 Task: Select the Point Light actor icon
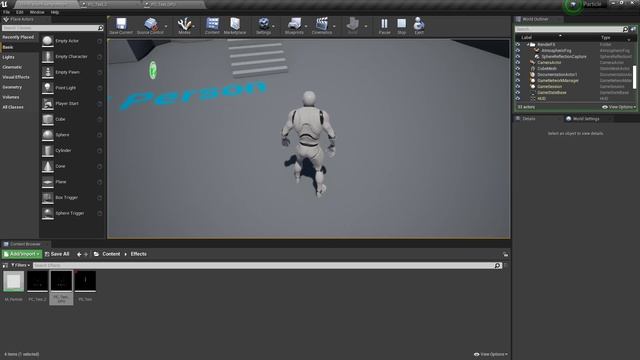pos(48,88)
